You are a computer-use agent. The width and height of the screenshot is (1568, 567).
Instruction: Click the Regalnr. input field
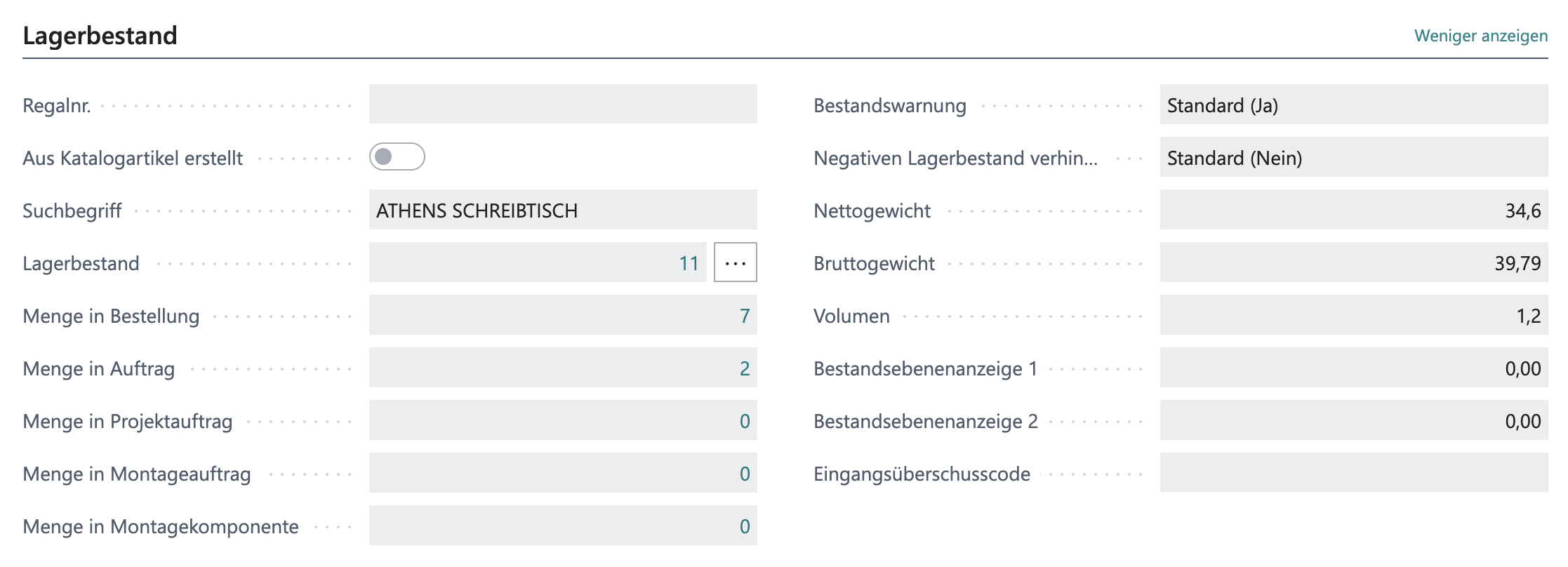coord(562,105)
